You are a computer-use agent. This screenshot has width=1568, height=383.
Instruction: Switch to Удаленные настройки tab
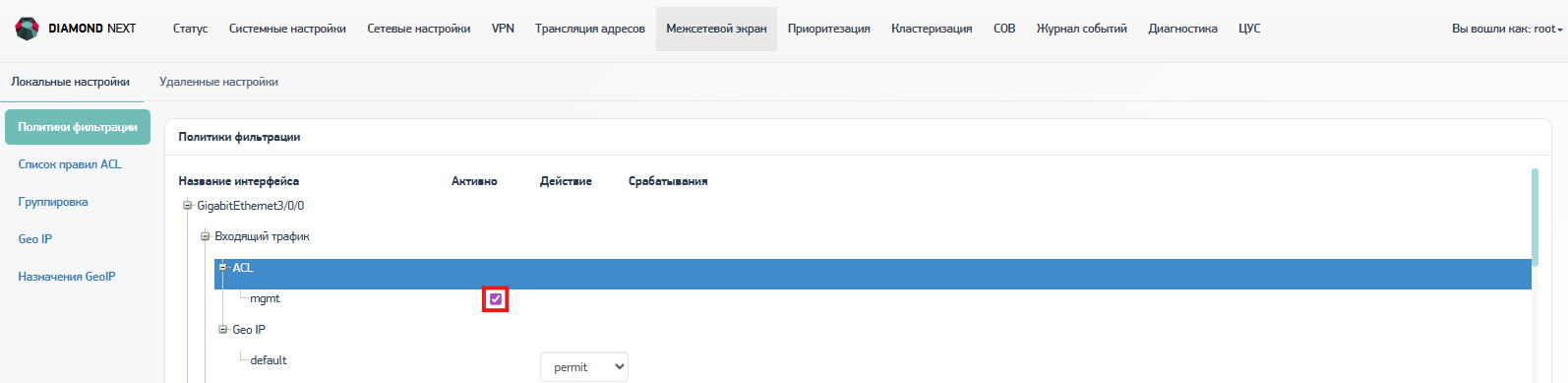(x=218, y=82)
